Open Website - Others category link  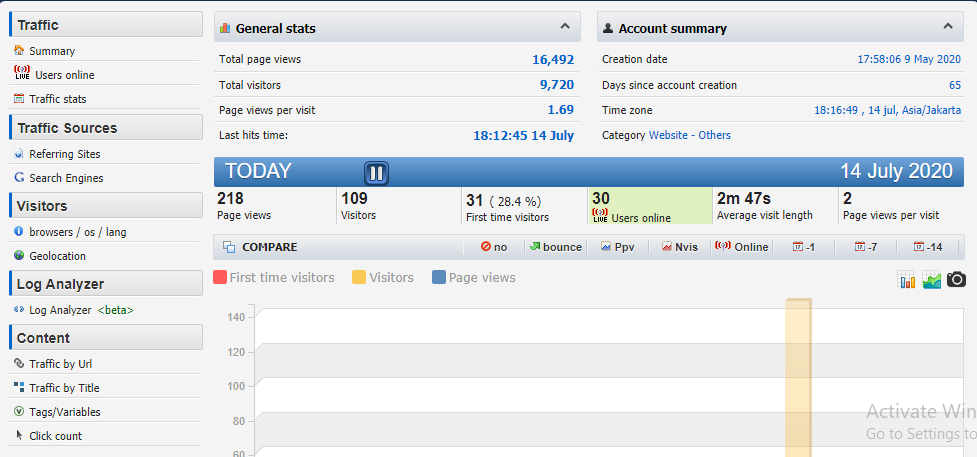pos(690,135)
